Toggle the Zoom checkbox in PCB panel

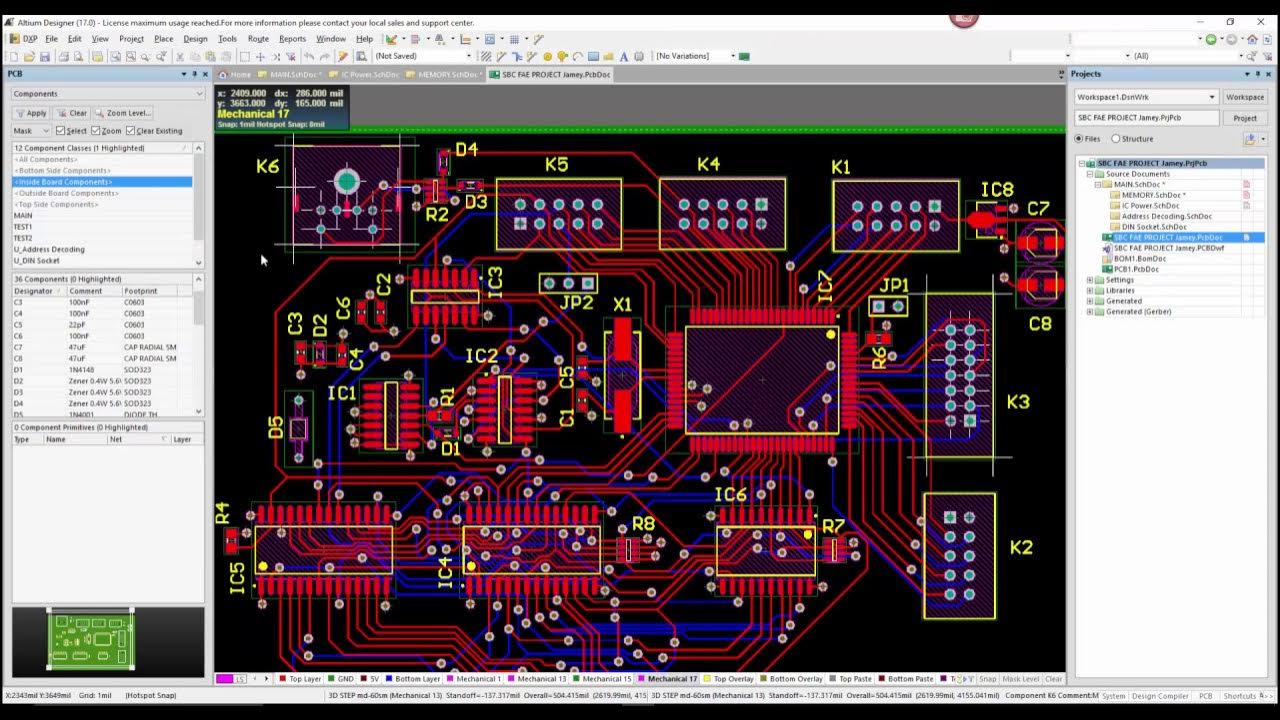95,131
